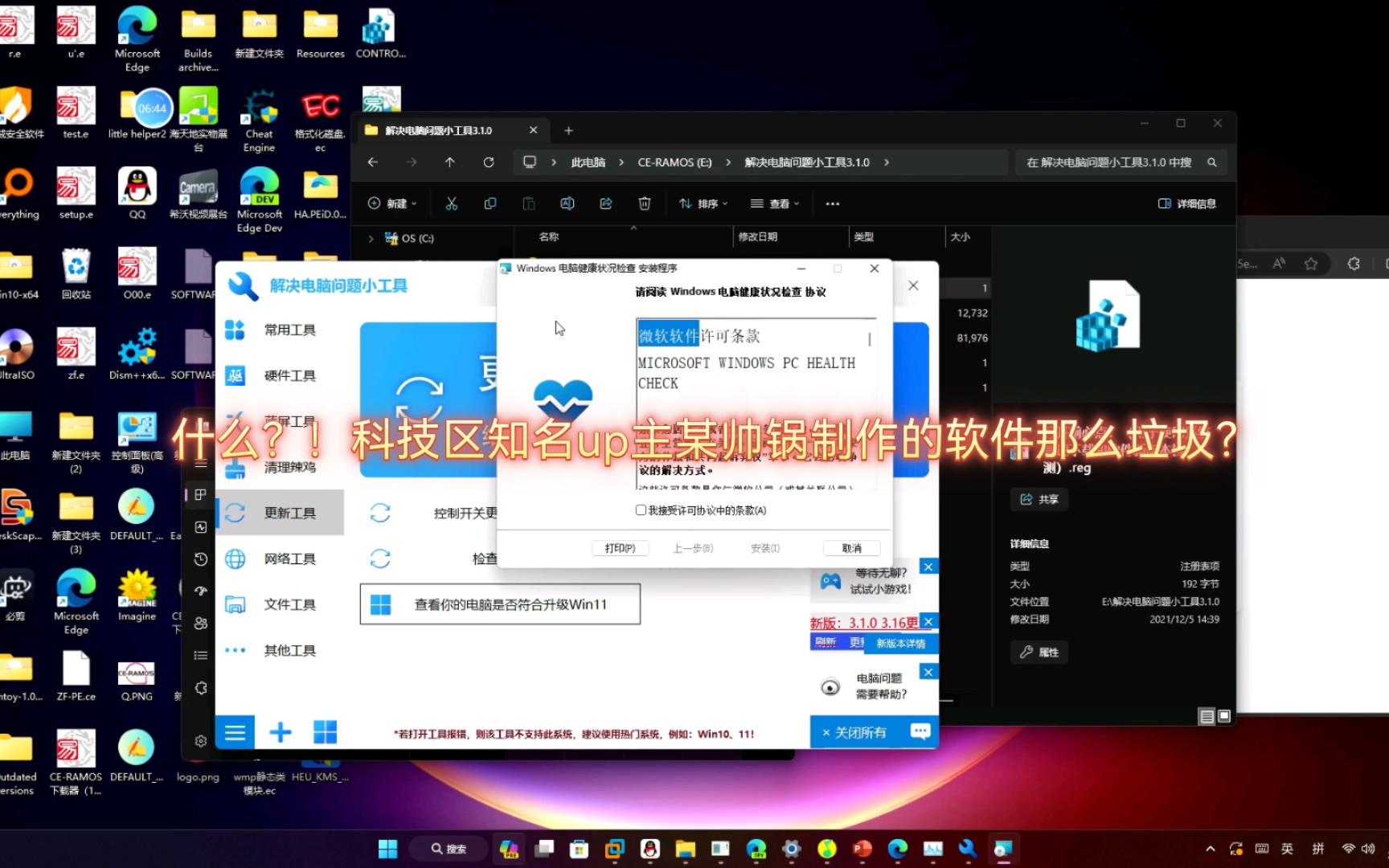The image size is (1389, 868).
Task: Click the Copy icon in Explorer toolbar
Action: pyautogui.click(x=490, y=203)
